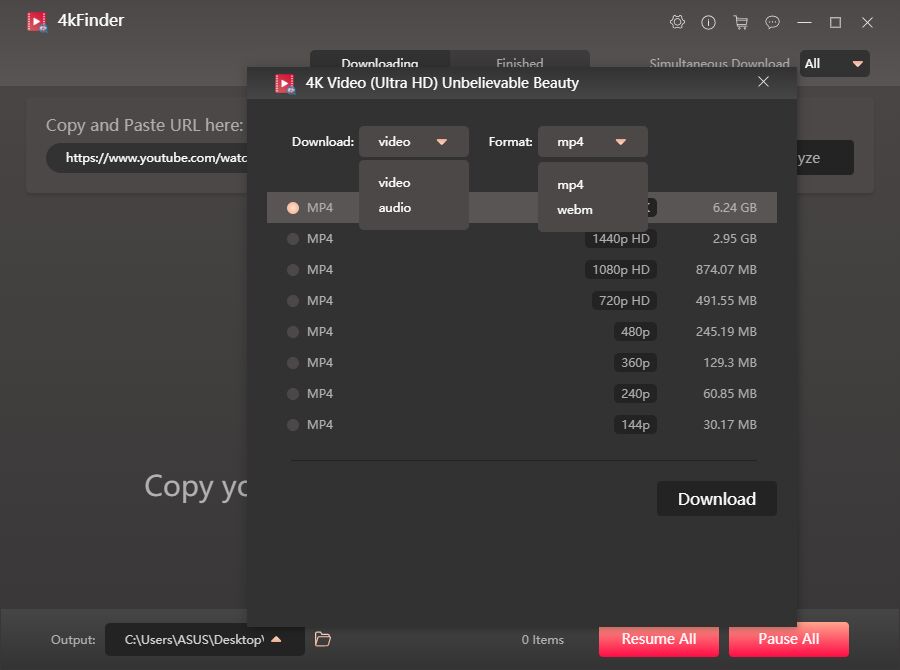Click the 2.95 GB file size
The image size is (900, 670).
[x=735, y=239]
